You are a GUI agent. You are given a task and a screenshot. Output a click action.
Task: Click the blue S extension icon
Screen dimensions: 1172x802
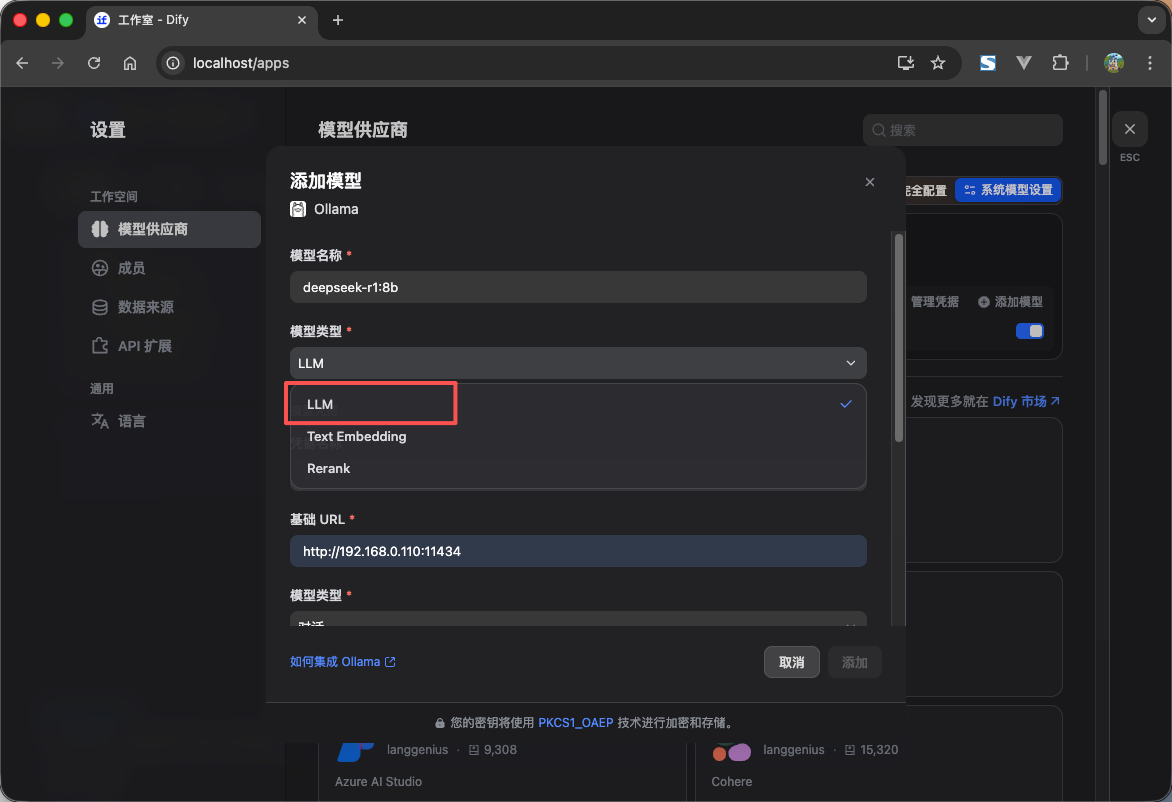[x=987, y=63]
